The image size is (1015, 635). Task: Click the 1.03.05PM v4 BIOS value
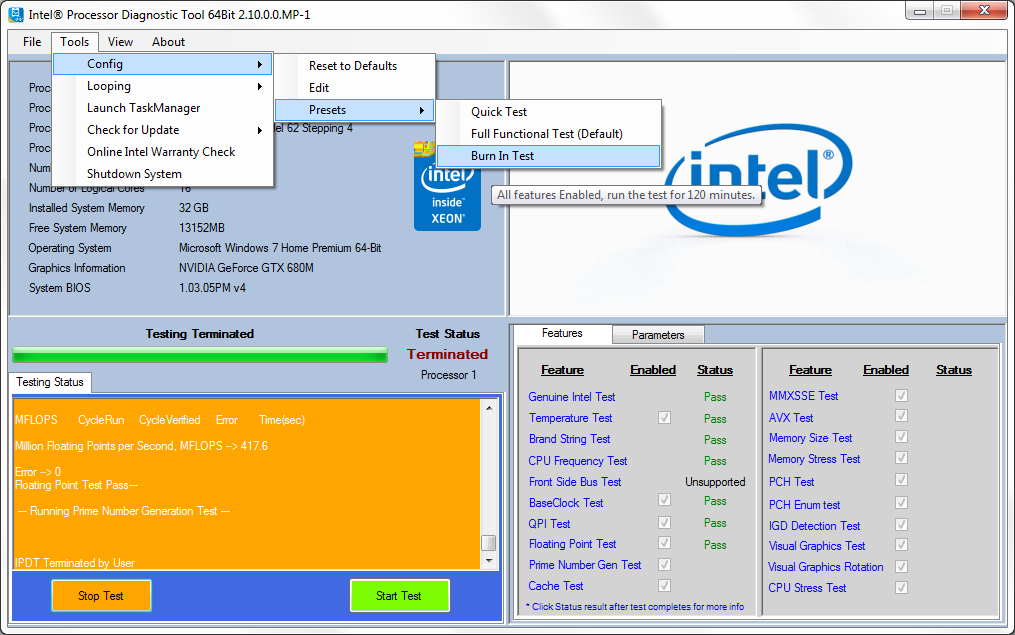point(212,287)
